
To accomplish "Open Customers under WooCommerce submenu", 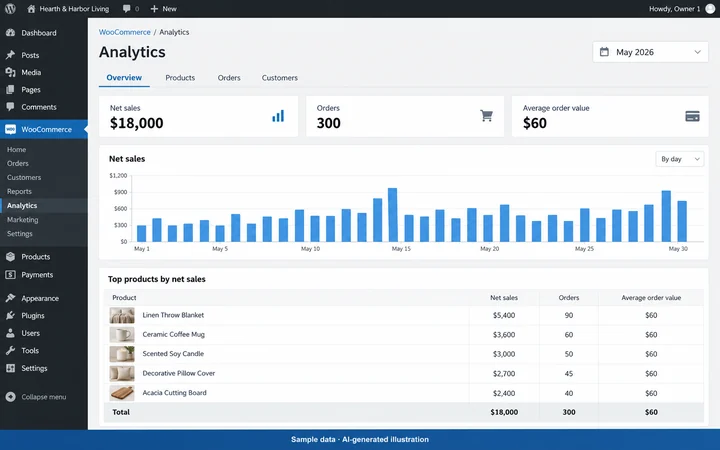I will [x=24, y=177].
